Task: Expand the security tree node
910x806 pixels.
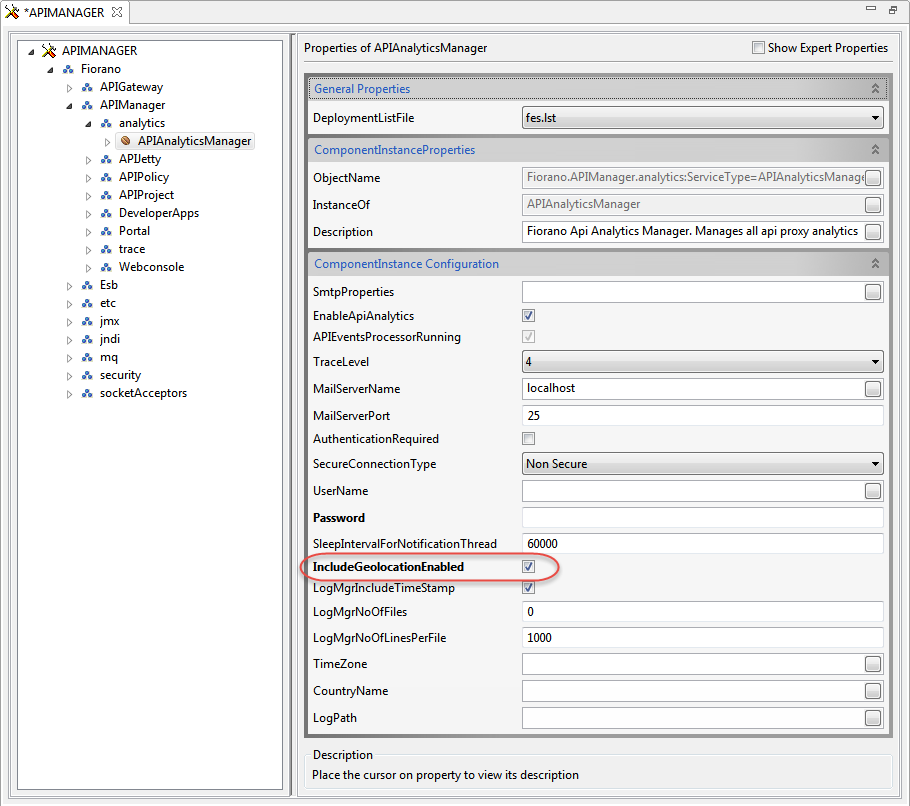Action: click(70, 376)
